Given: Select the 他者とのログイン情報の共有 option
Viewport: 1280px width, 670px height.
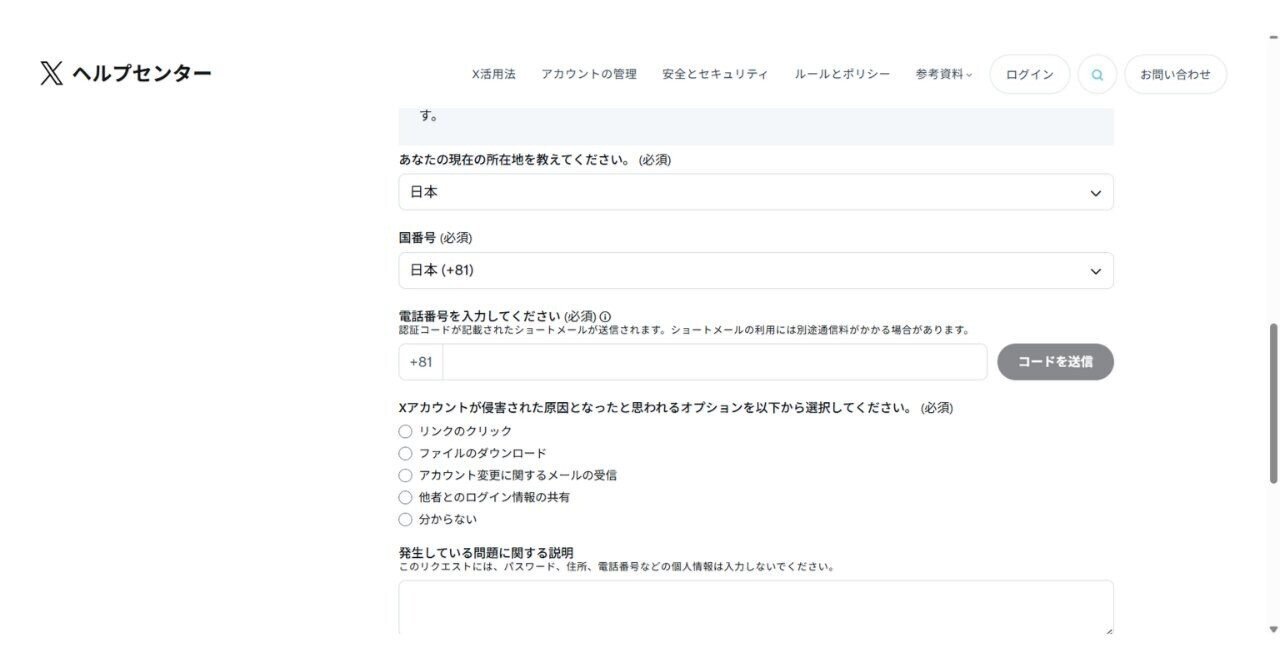Looking at the screenshot, I should [406, 497].
